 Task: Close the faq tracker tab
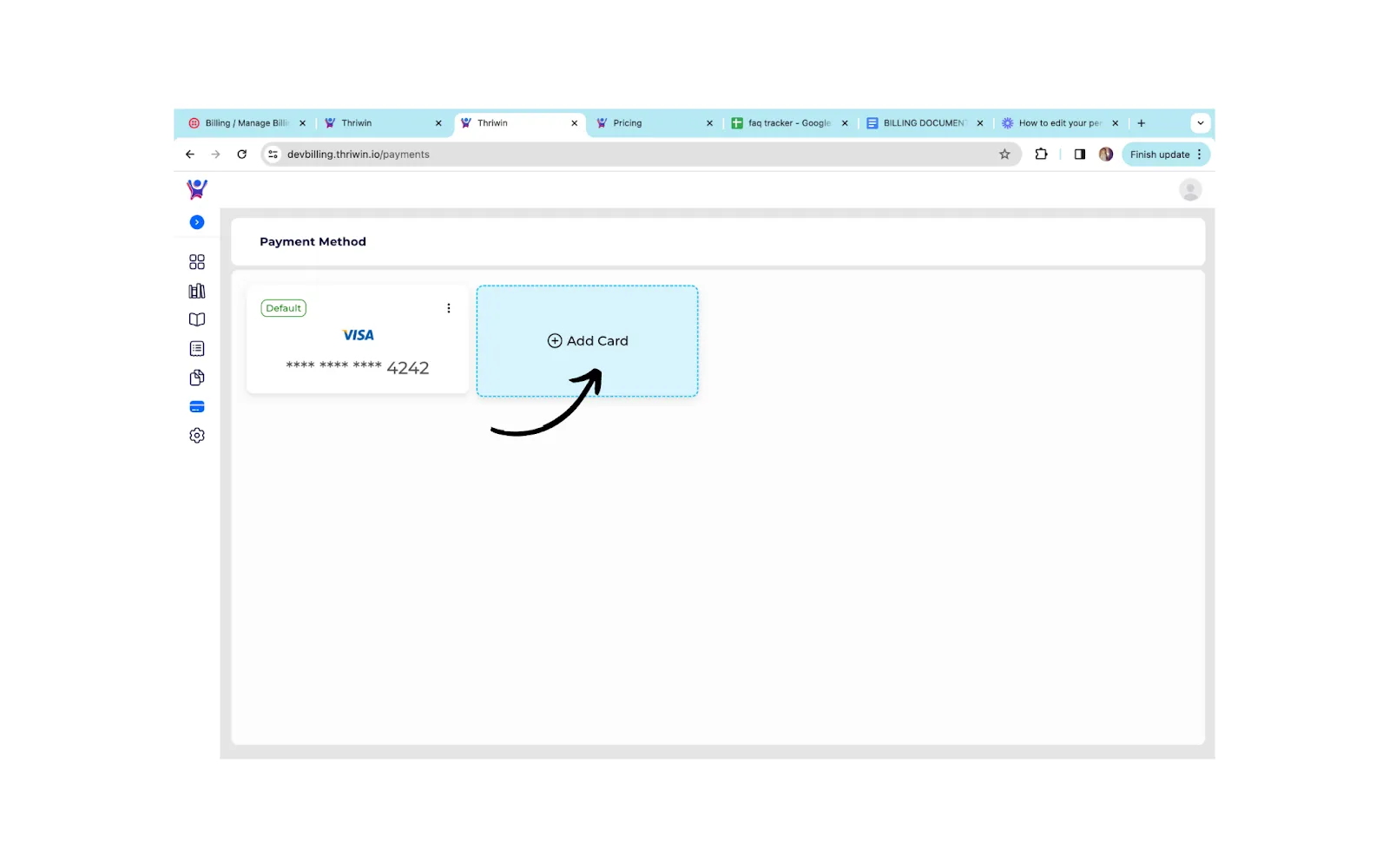(845, 123)
